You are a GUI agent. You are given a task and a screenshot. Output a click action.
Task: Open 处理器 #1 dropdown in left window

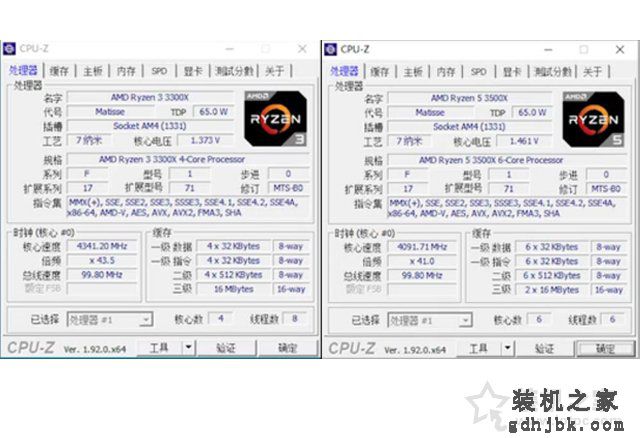click(110, 320)
